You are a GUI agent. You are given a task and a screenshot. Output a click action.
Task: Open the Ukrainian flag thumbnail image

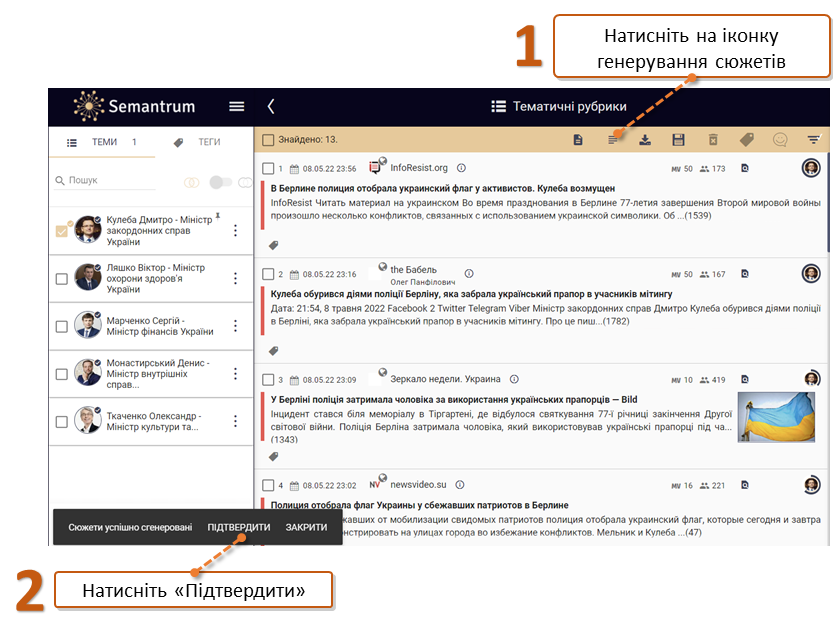[776, 417]
